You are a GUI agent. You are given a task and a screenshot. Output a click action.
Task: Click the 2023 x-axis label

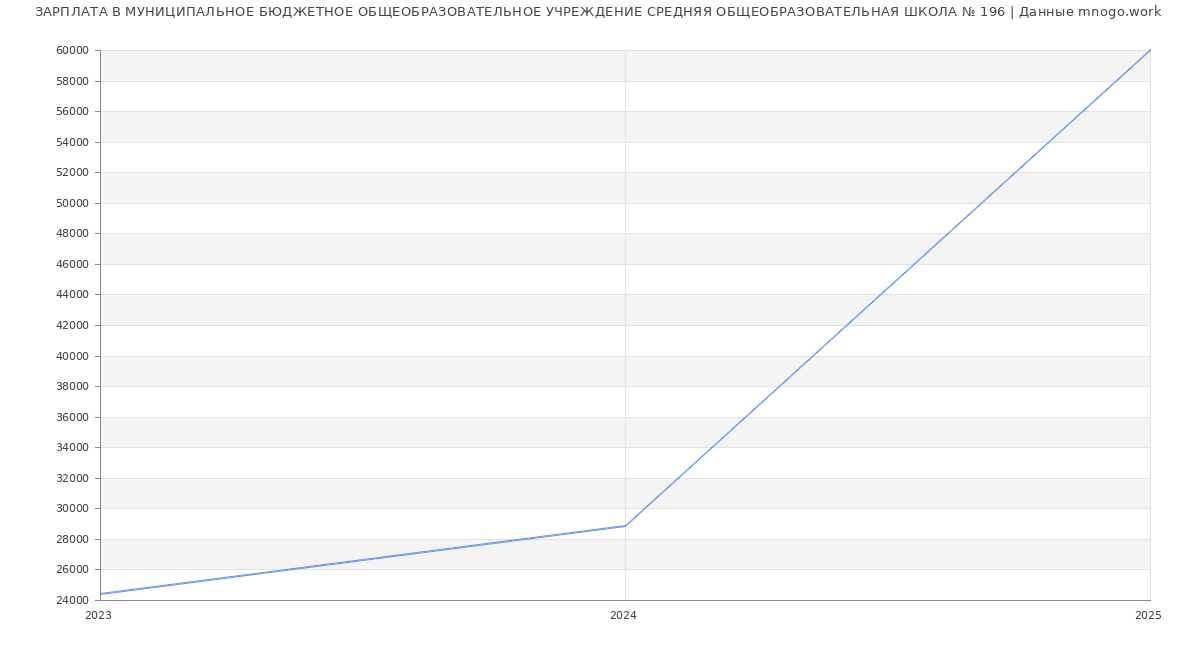99,615
